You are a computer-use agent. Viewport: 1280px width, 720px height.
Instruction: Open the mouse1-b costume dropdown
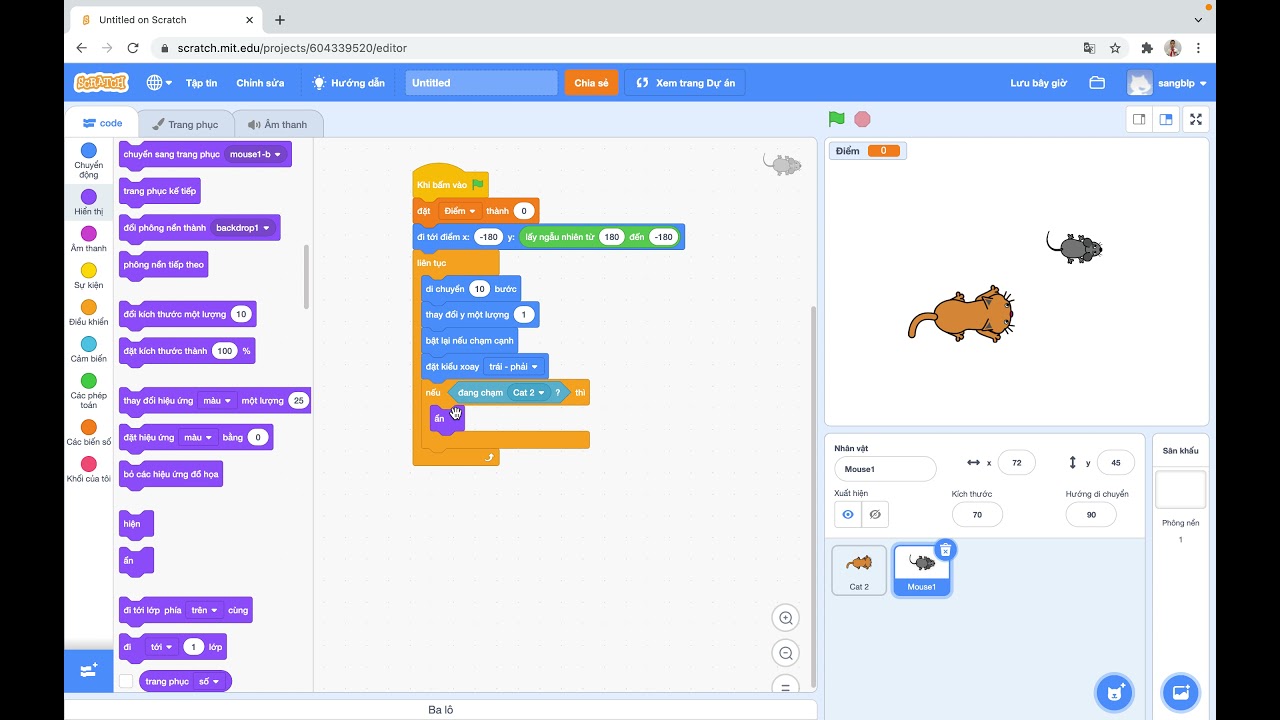(256, 154)
